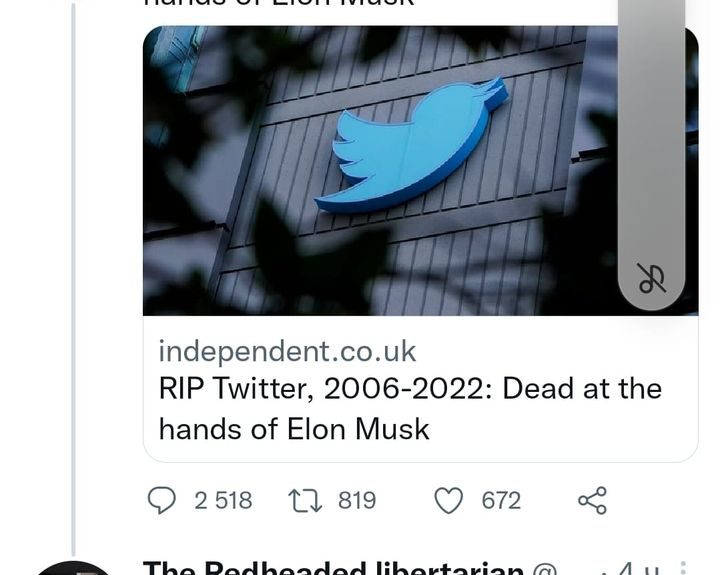The width and height of the screenshot is (720, 575).
Task: Click the truncated tweet text above the card
Action: [x=278, y=5]
